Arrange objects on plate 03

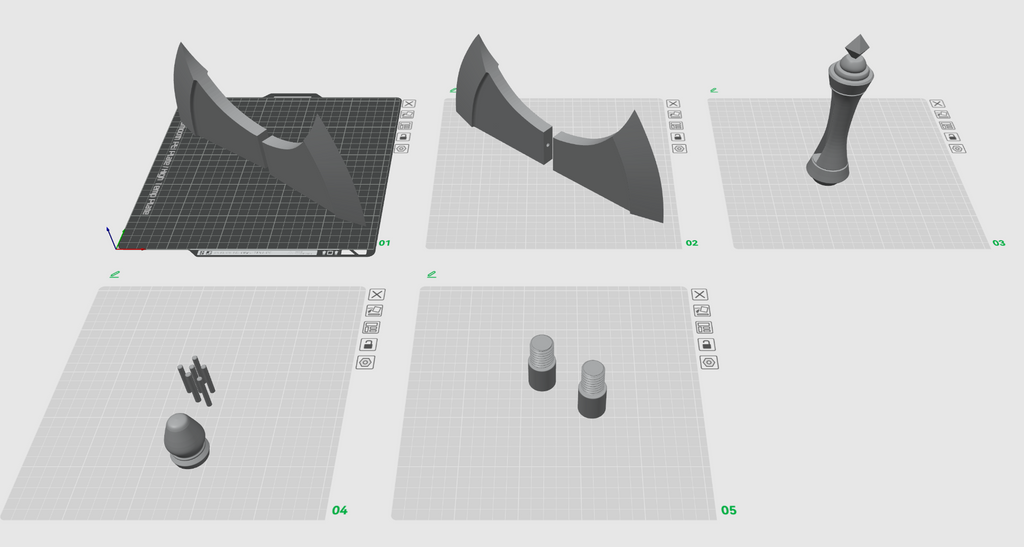(947, 126)
